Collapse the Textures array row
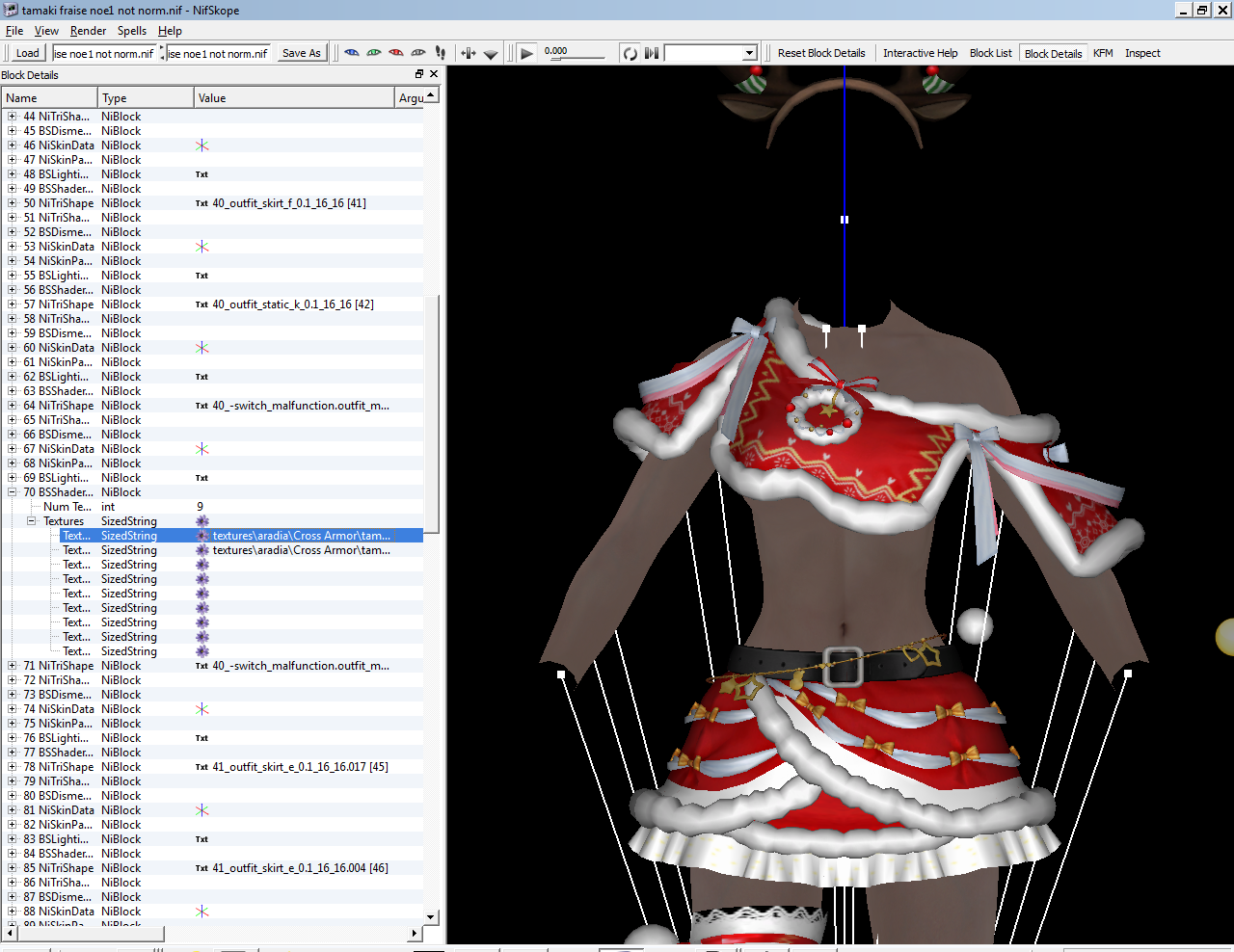The height and width of the screenshot is (952, 1234). [32, 521]
